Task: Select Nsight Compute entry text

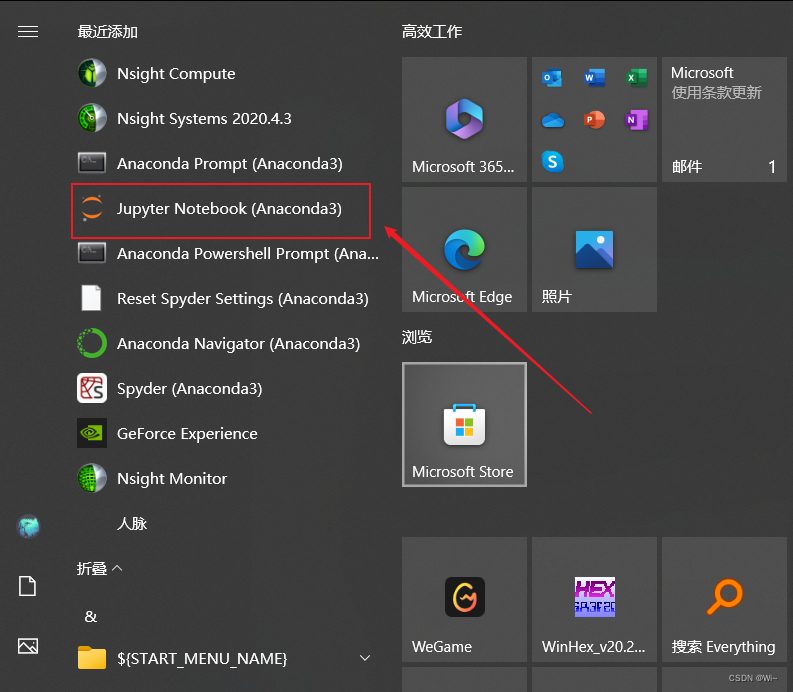Action: tap(176, 74)
